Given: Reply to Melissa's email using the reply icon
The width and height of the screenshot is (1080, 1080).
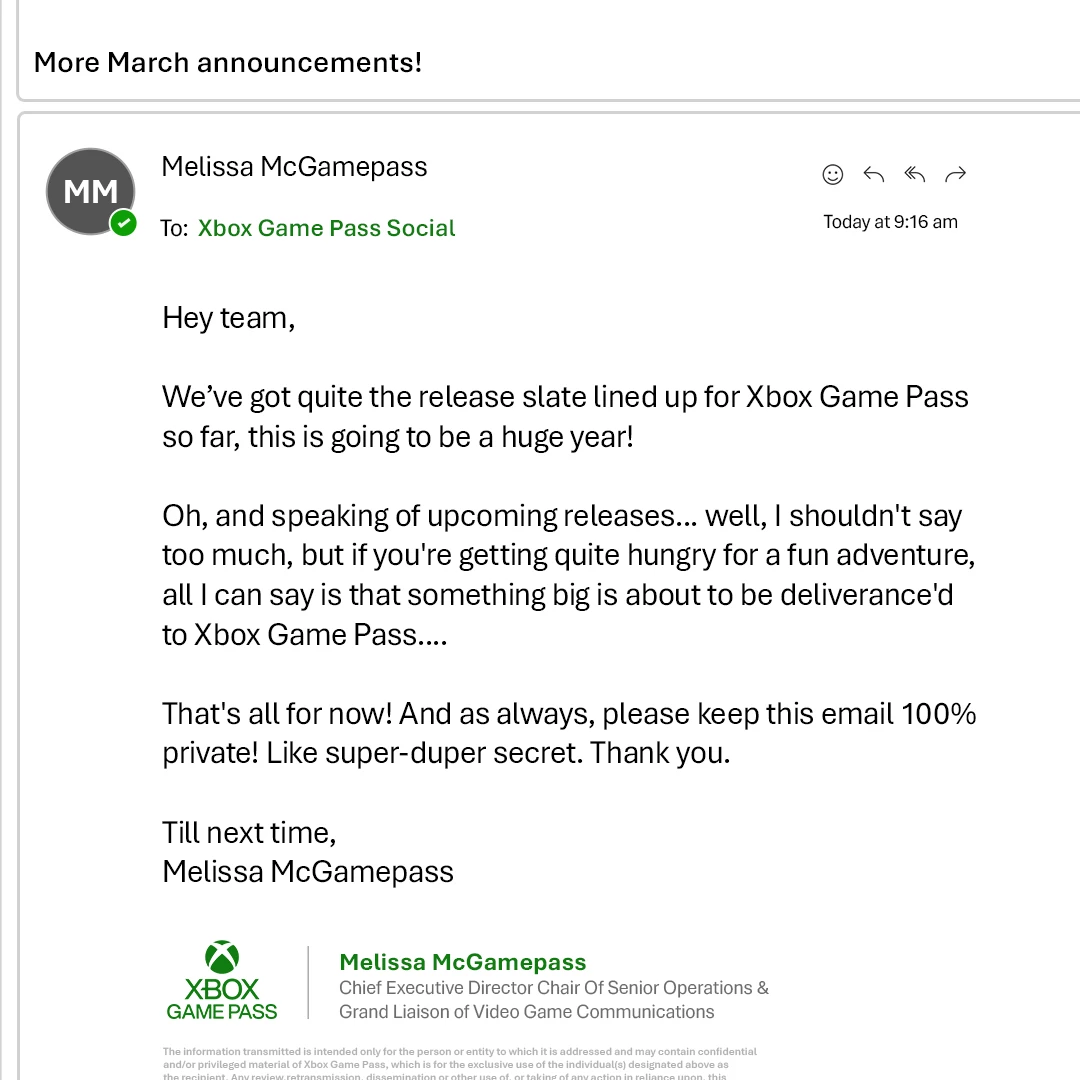Looking at the screenshot, I should [873, 174].
